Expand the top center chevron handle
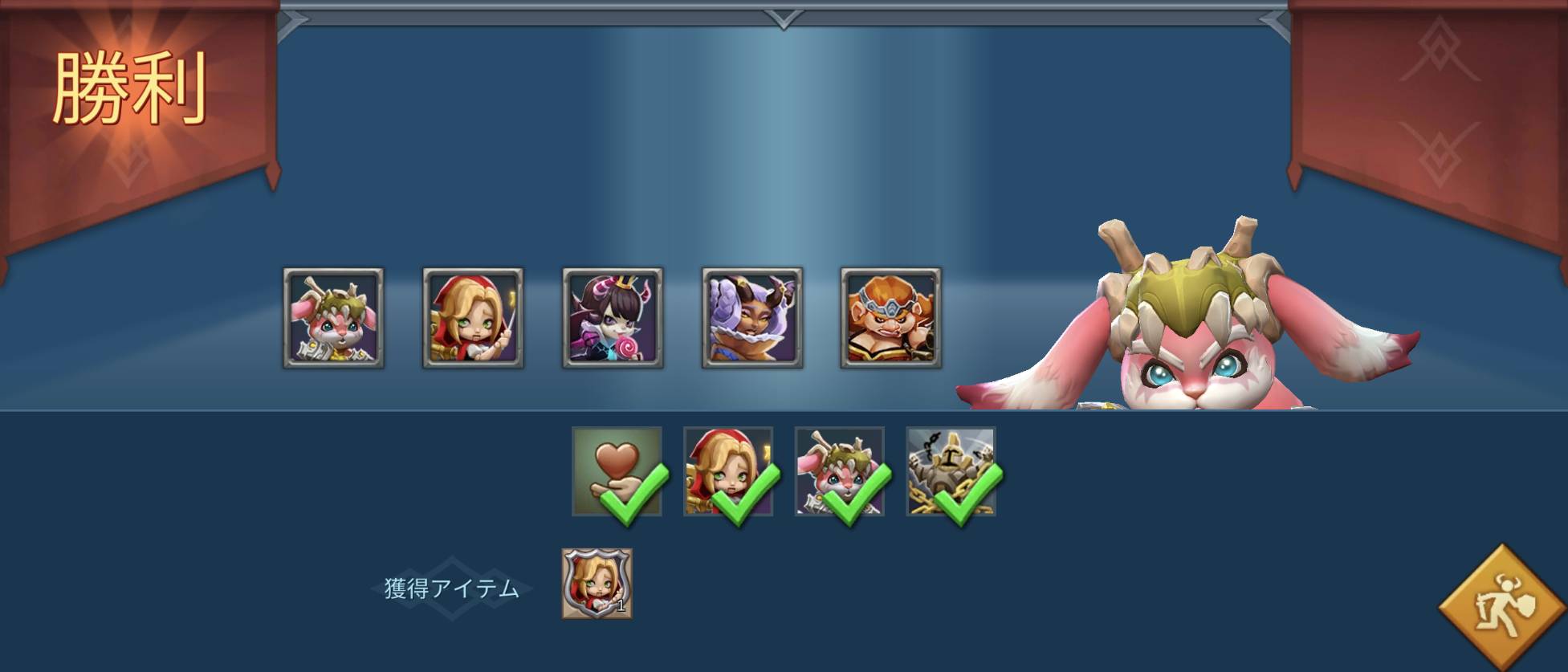 click(x=784, y=18)
